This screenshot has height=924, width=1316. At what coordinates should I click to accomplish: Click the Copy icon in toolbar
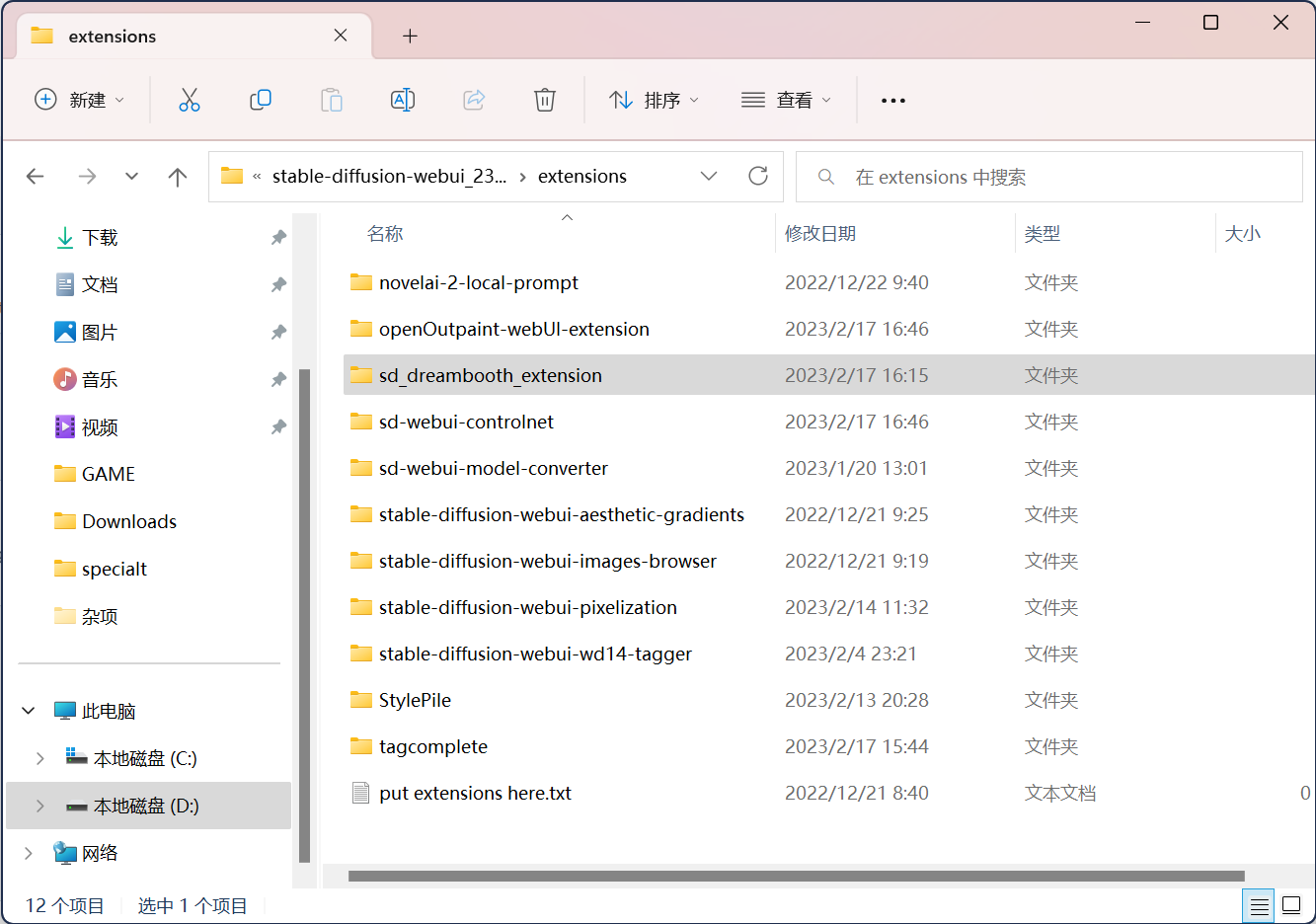click(261, 100)
